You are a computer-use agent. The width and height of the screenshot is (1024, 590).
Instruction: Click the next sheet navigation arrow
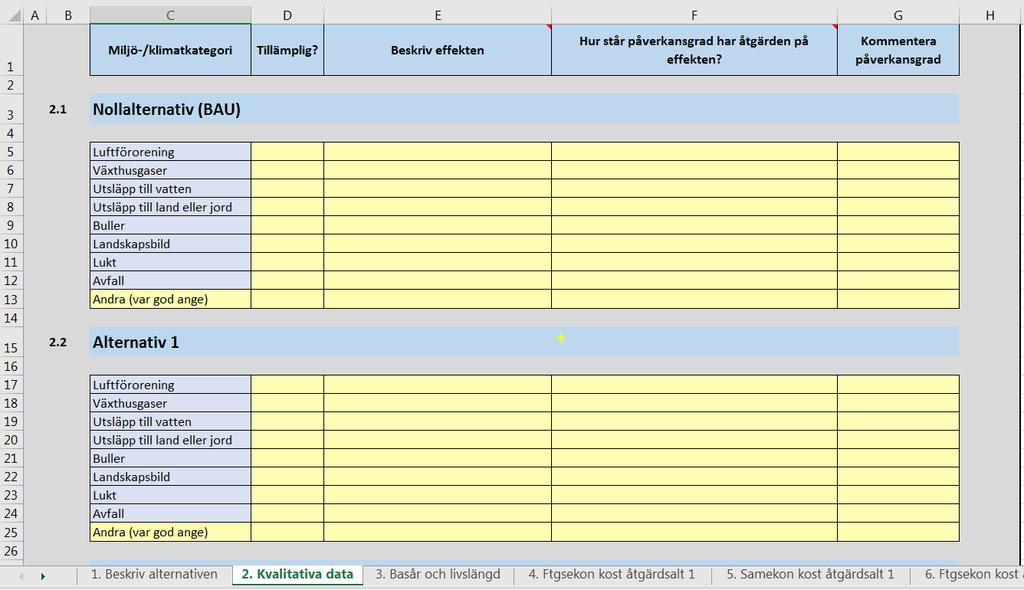click(43, 576)
